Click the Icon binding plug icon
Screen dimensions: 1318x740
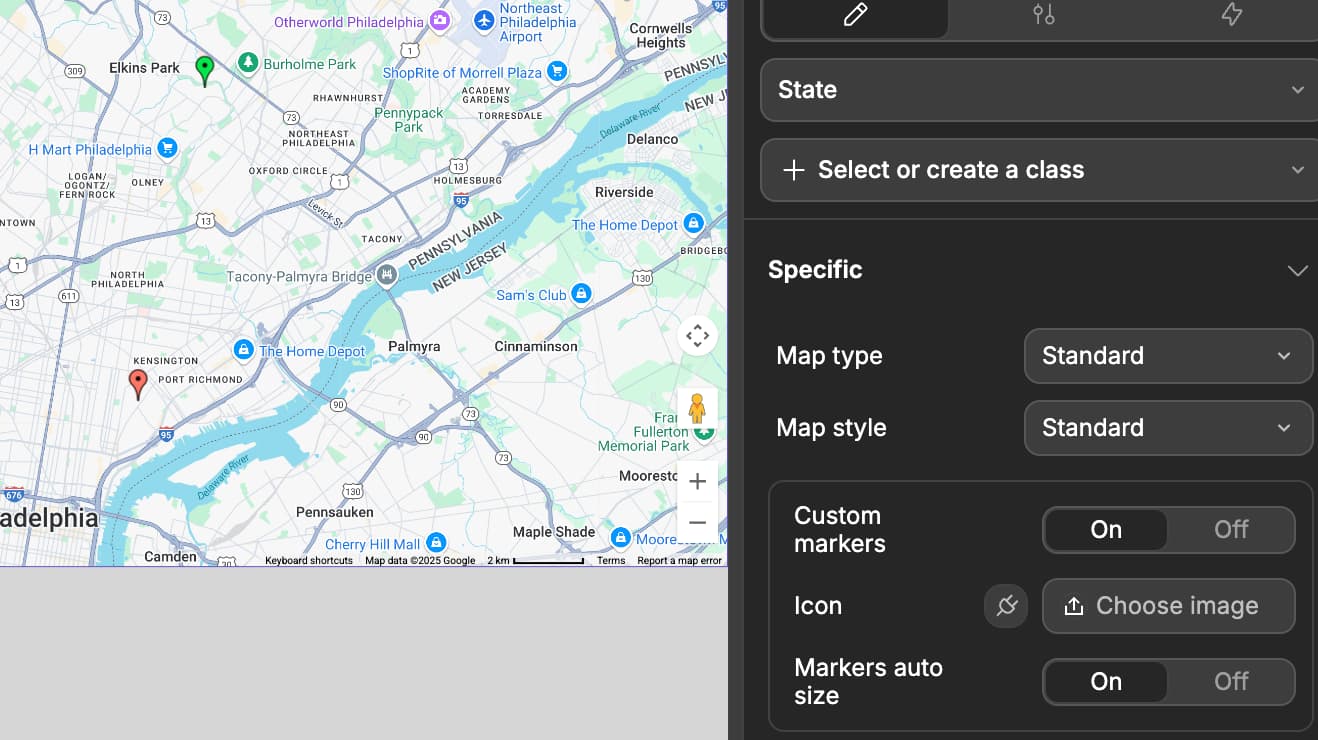click(x=1006, y=606)
